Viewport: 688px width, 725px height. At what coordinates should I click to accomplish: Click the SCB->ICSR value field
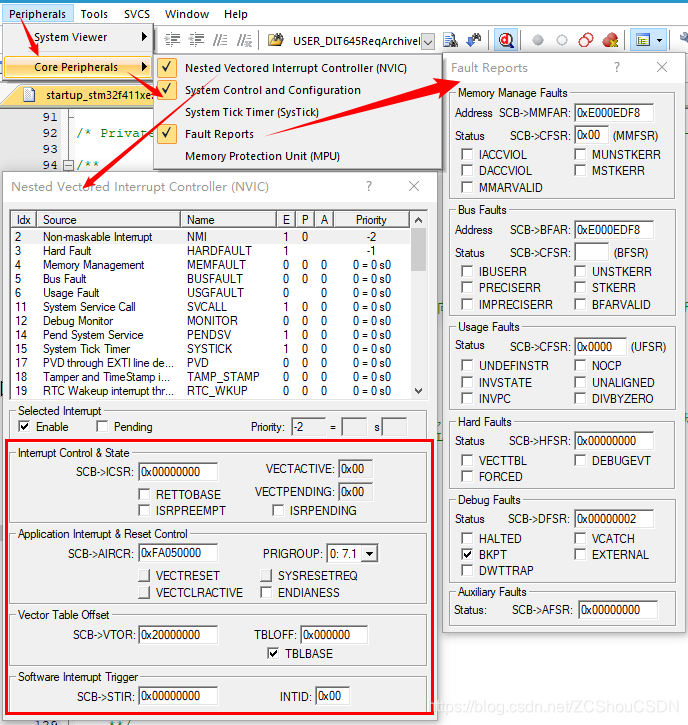[178, 472]
